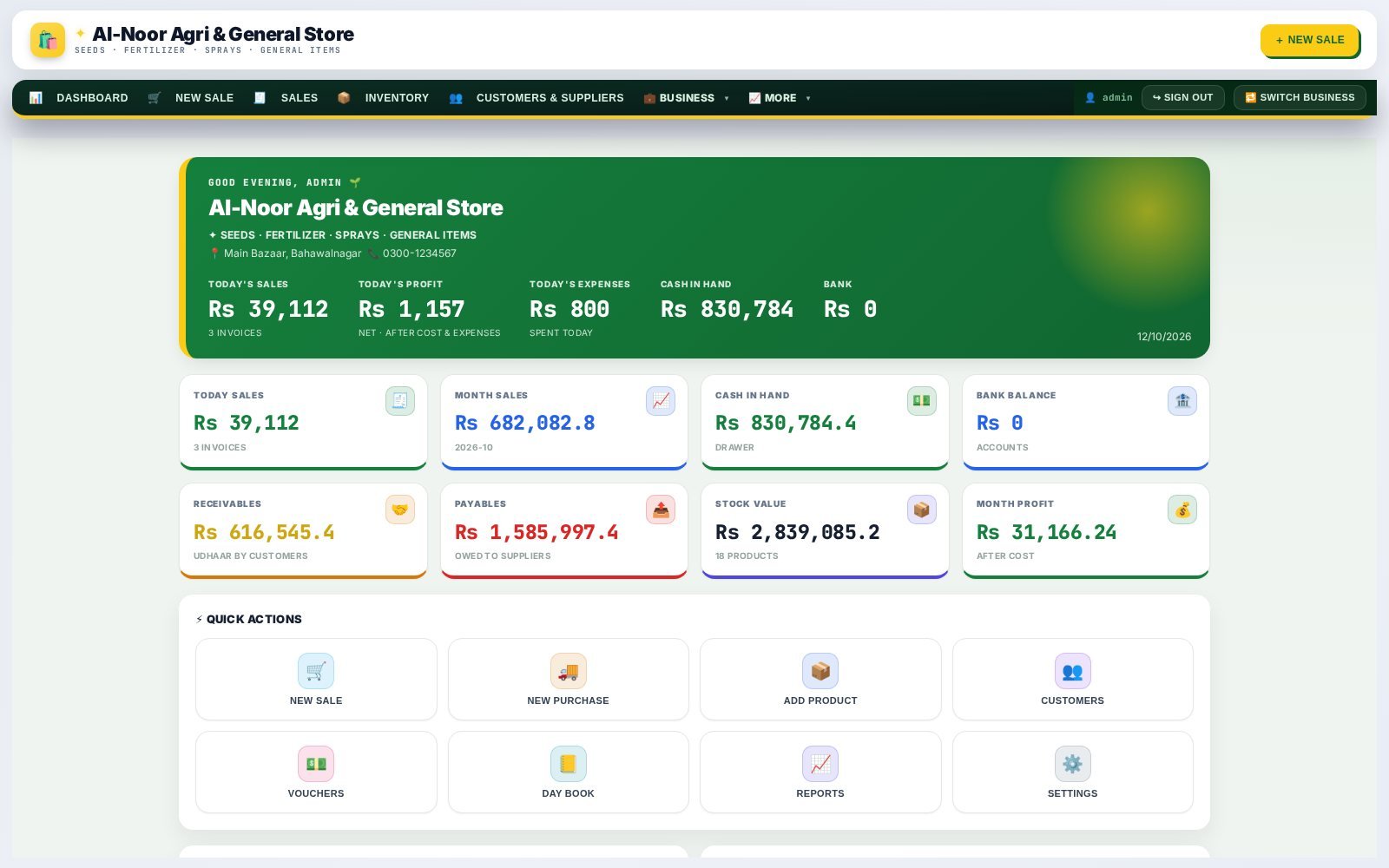Click the phone number 0300-1234567
The width and height of the screenshot is (1389, 868).
click(419, 253)
